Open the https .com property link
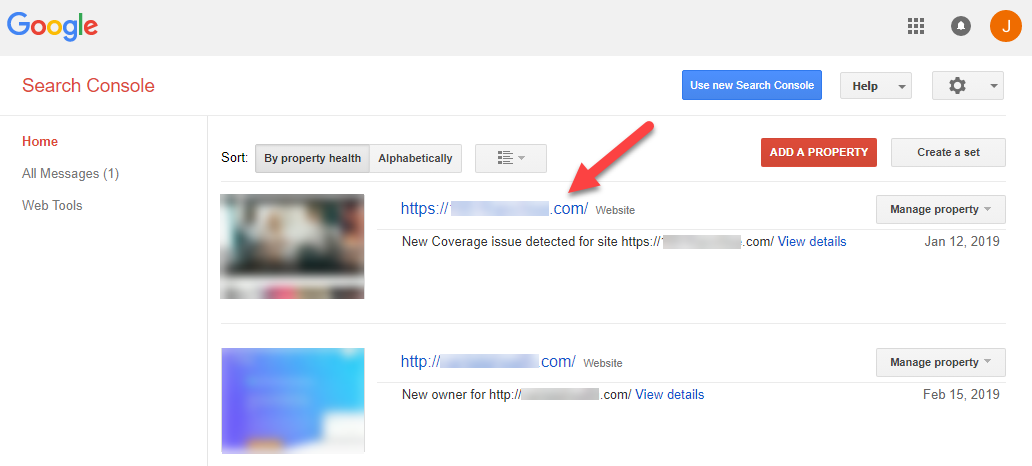Viewport: 1032px width, 466px height. [x=494, y=209]
